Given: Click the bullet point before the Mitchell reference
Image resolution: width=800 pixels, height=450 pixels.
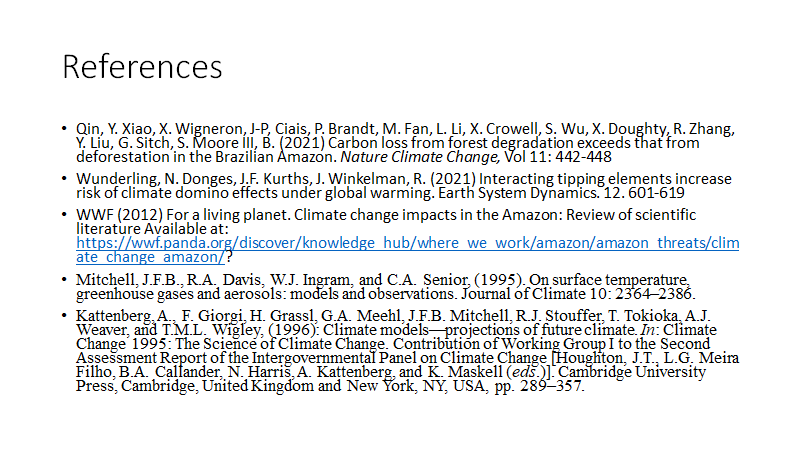Looking at the screenshot, I should 64,281.
